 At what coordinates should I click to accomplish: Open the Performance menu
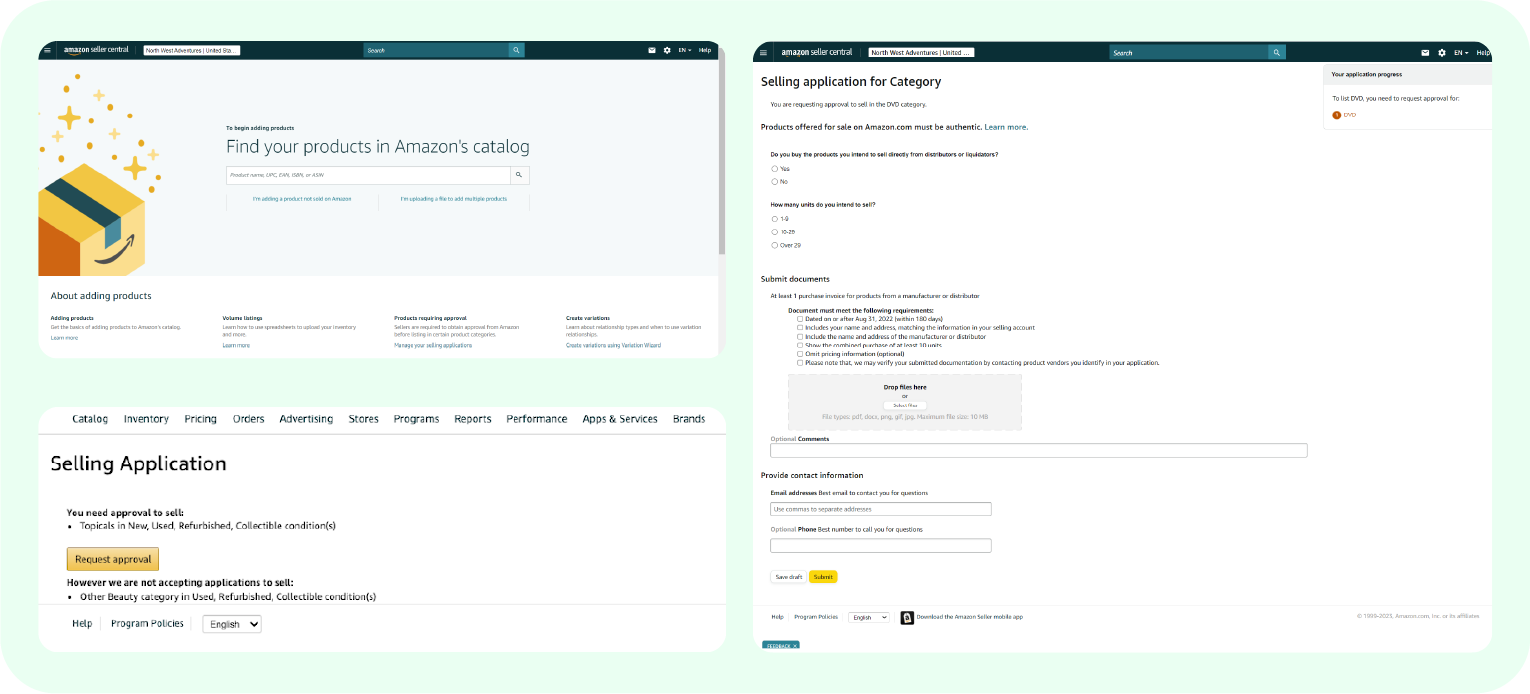[537, 419]
